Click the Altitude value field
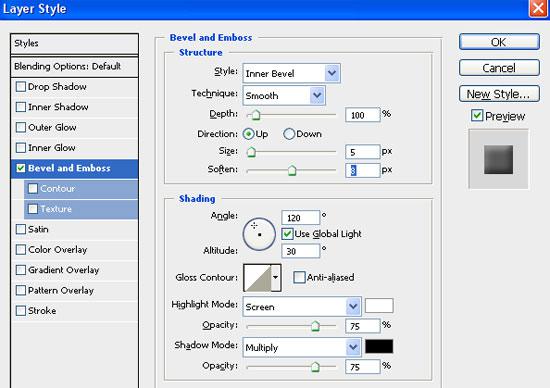Screen dimensions: 550x388 301,251
